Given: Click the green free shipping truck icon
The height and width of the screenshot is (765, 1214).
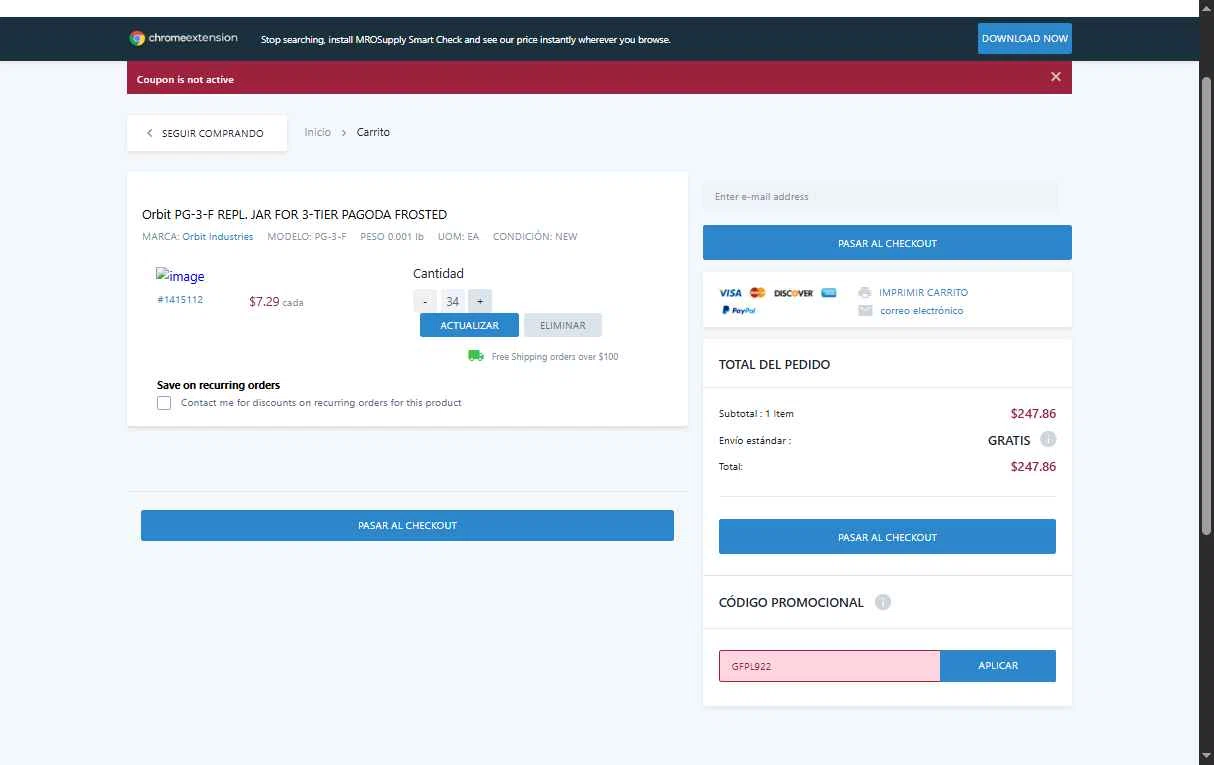Looking at the screenshot, I should [476, 355].
